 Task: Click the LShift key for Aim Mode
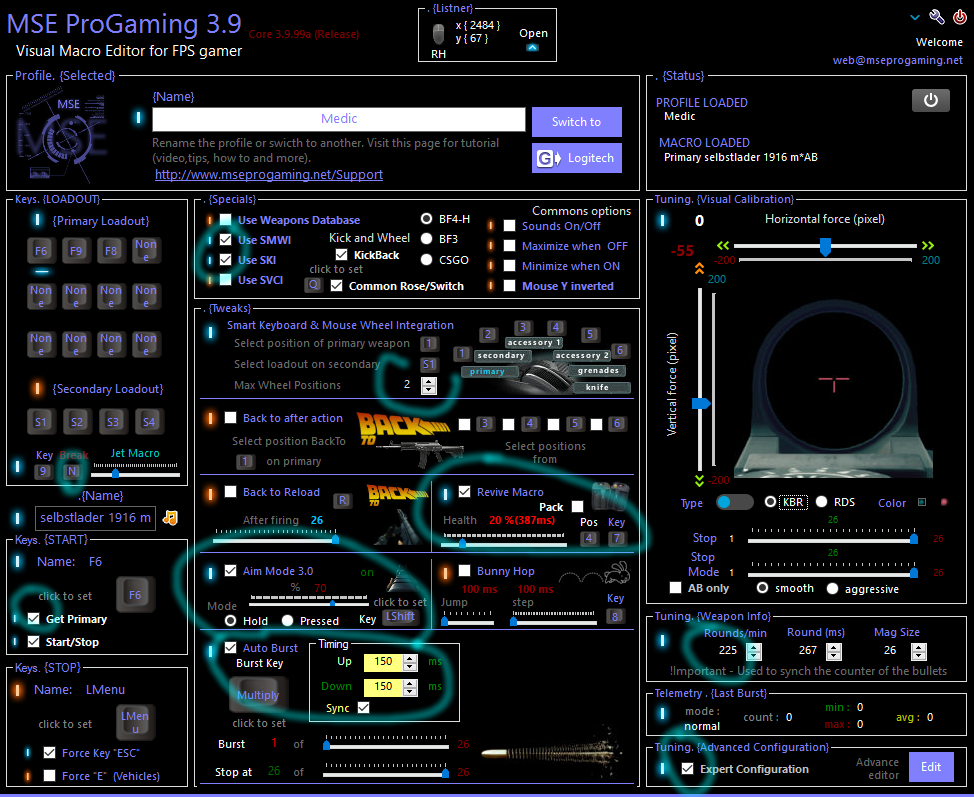[x=401, y=616]
